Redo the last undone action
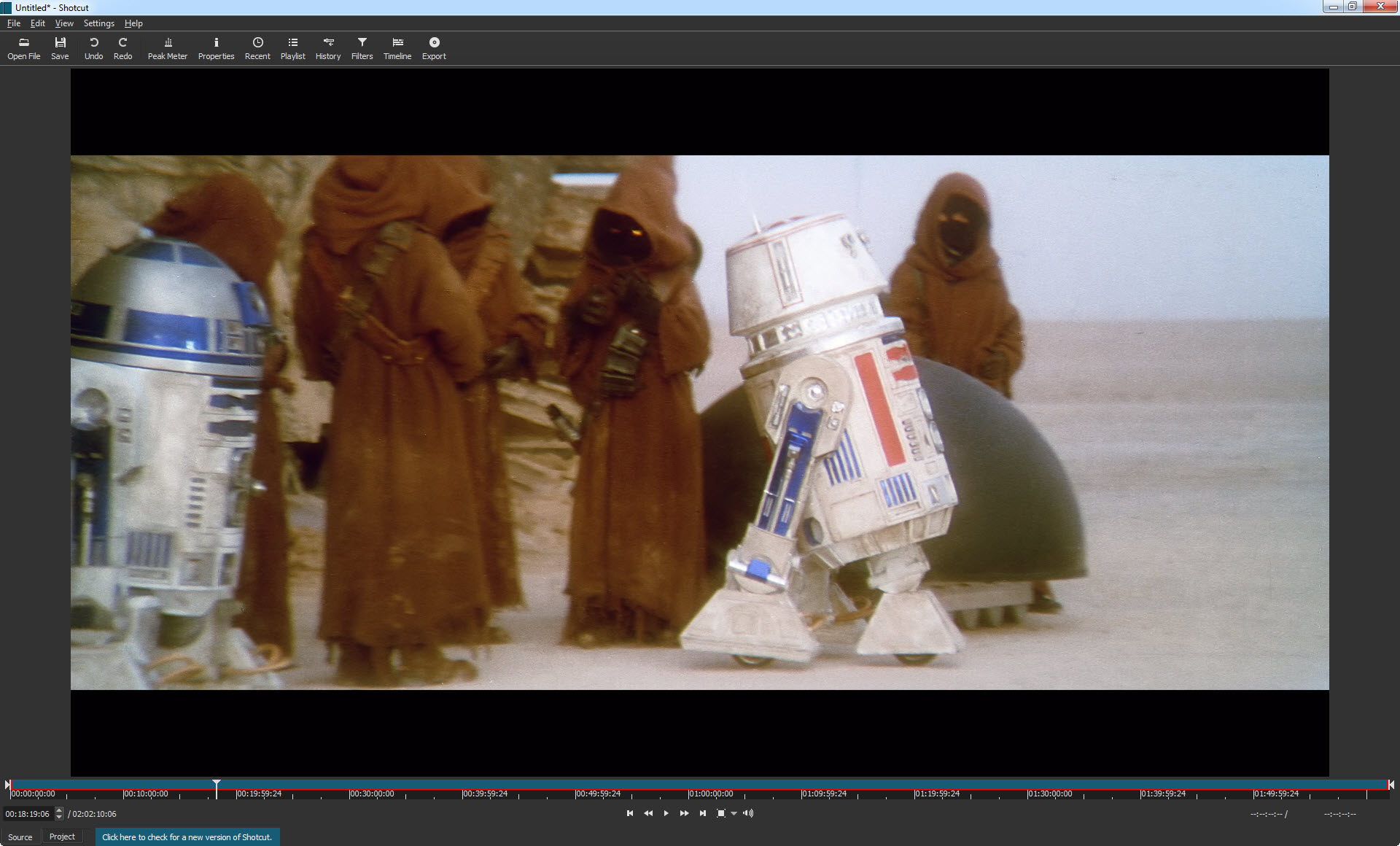Image resolution: width=1400 pixels, height=846 pixels. (122, 48)
